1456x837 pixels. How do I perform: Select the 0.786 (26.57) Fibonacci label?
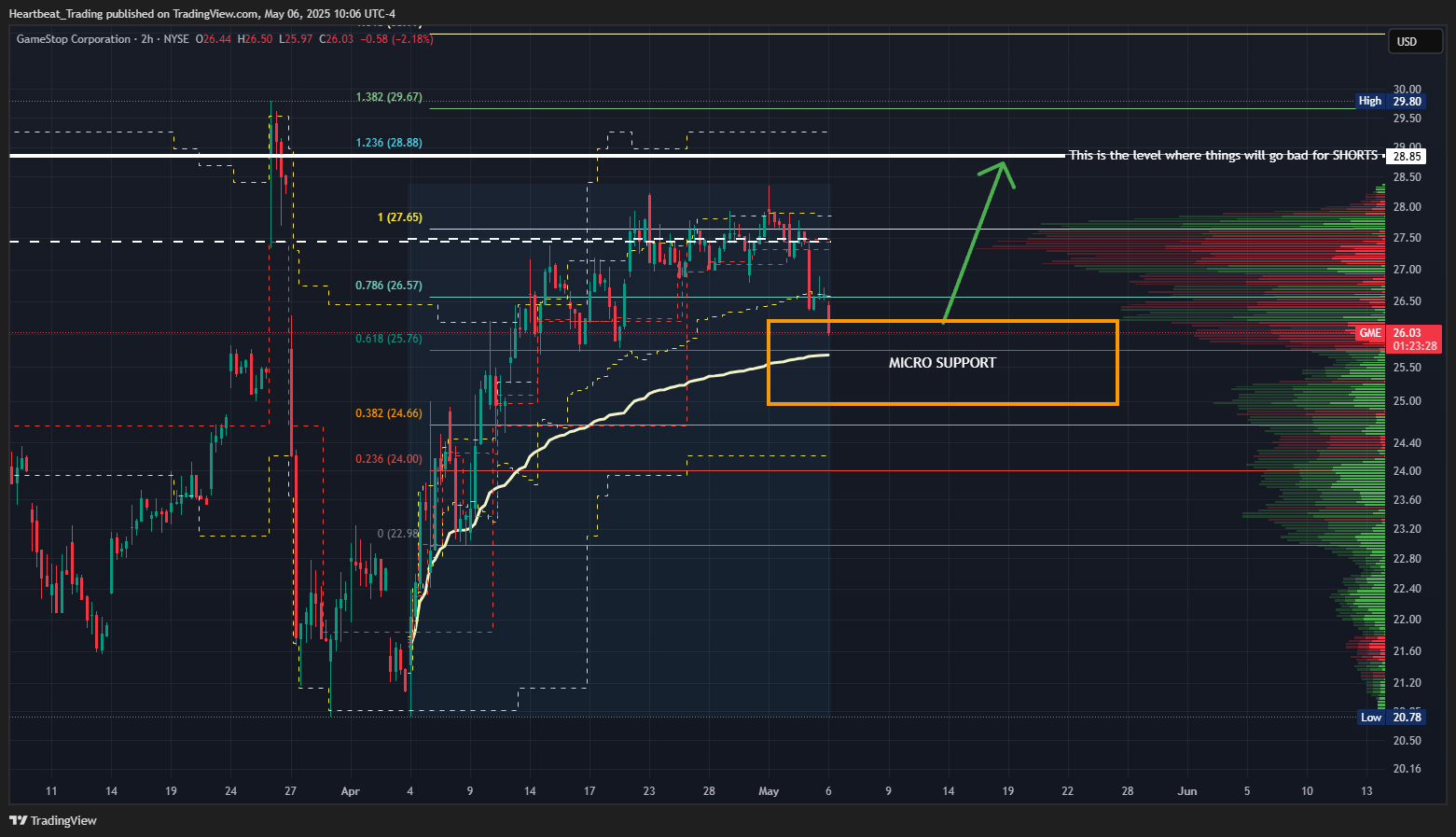pos(389,286)
